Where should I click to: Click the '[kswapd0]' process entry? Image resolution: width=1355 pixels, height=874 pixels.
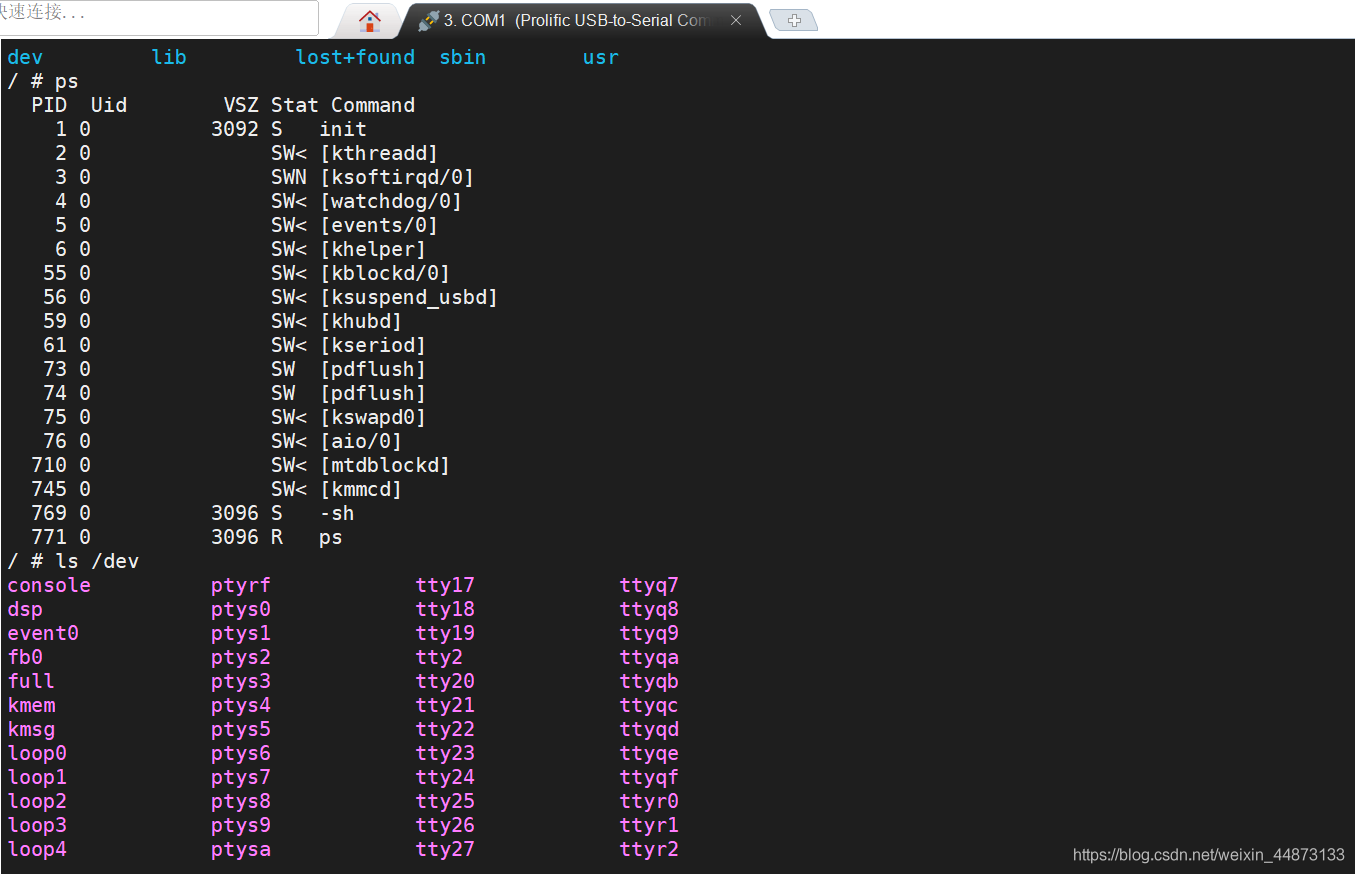[x=373, y=417]
